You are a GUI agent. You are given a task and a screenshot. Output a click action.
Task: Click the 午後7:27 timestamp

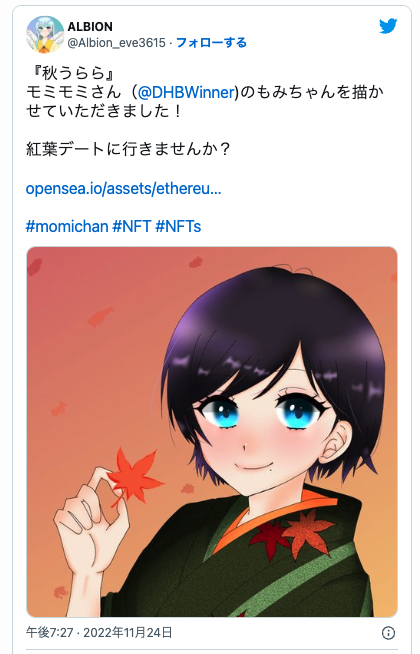50,633
